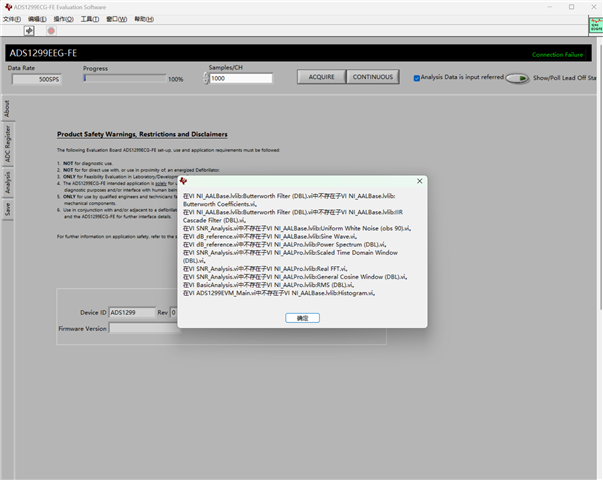Toggle the Show/Poll Lead Off Status switch

[517, 78]
